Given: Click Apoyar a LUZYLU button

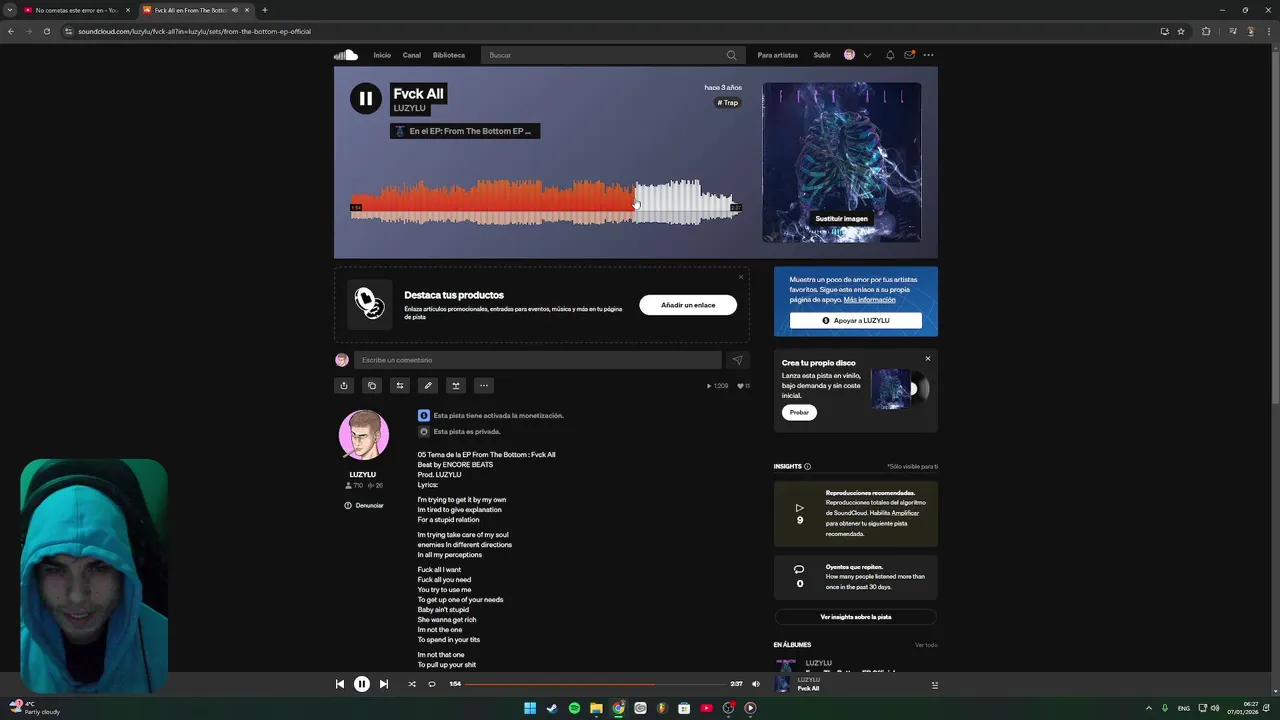Looking at the screenshot, I should point(856,320).
